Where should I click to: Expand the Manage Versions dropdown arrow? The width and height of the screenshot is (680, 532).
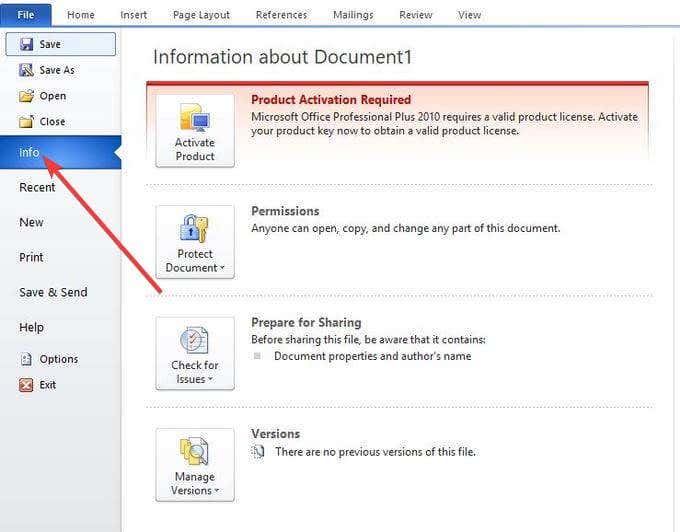pos(216,490)
